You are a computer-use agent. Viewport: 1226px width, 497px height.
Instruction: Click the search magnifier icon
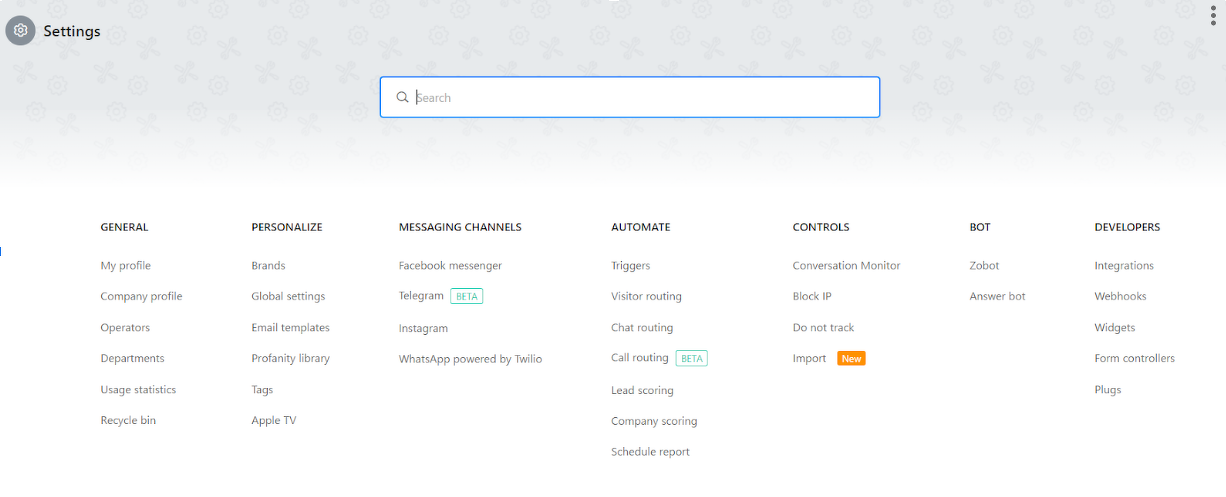[402, 97]
